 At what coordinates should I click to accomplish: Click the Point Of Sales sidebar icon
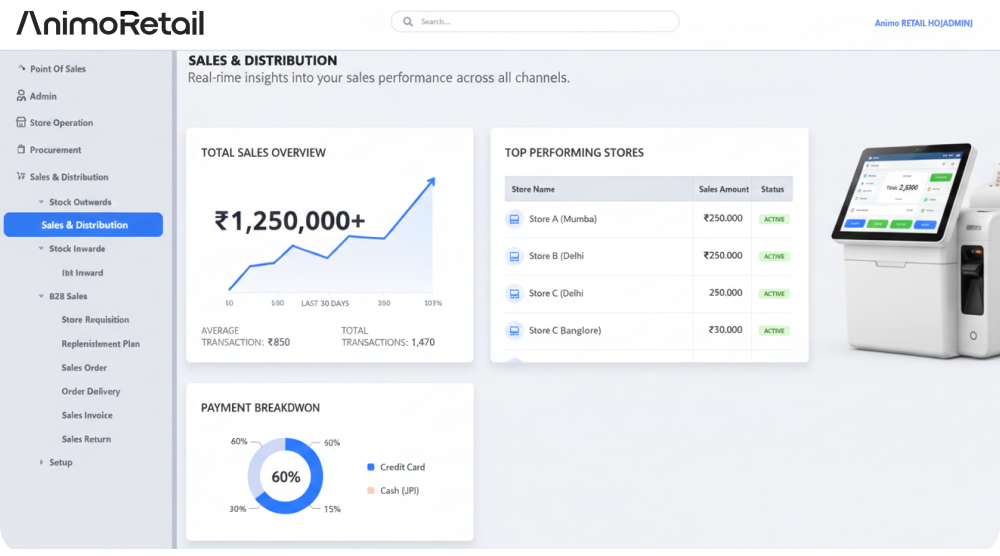(x=21, y=68)
